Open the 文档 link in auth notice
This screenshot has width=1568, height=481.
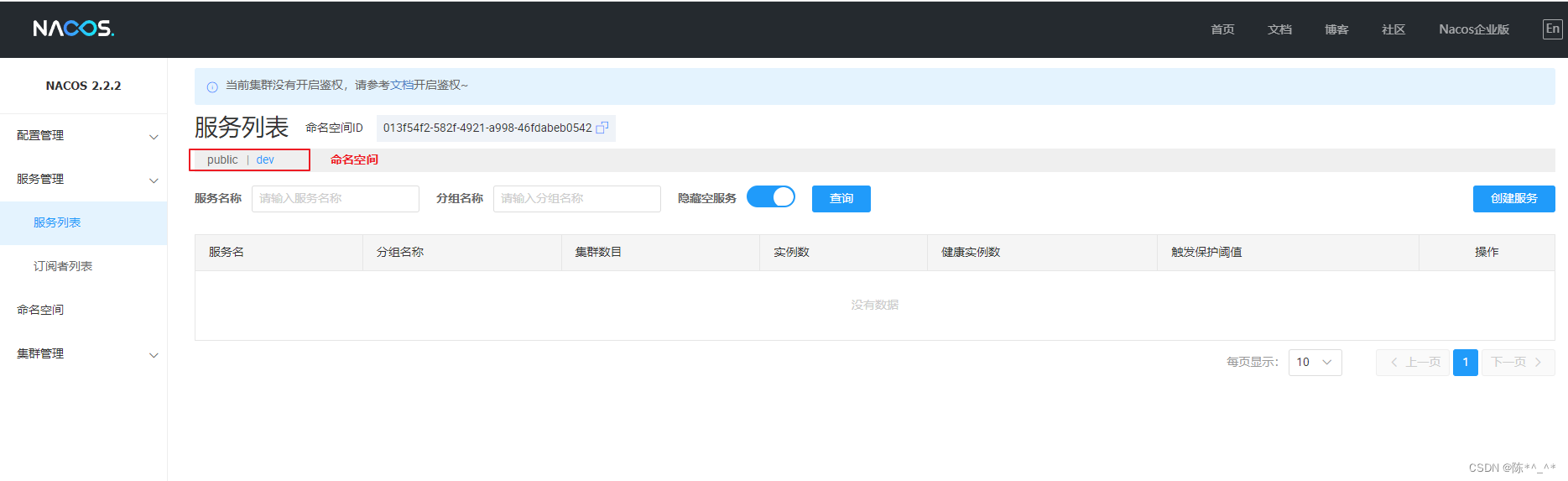coord(402,86)
